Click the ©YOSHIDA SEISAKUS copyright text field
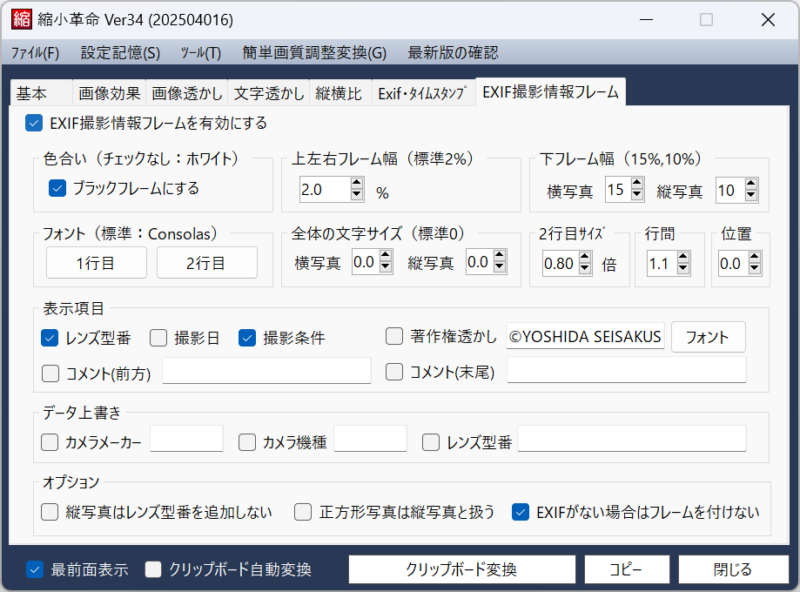The width and height of the screenshot is (800, 592). tap(585, 336)
